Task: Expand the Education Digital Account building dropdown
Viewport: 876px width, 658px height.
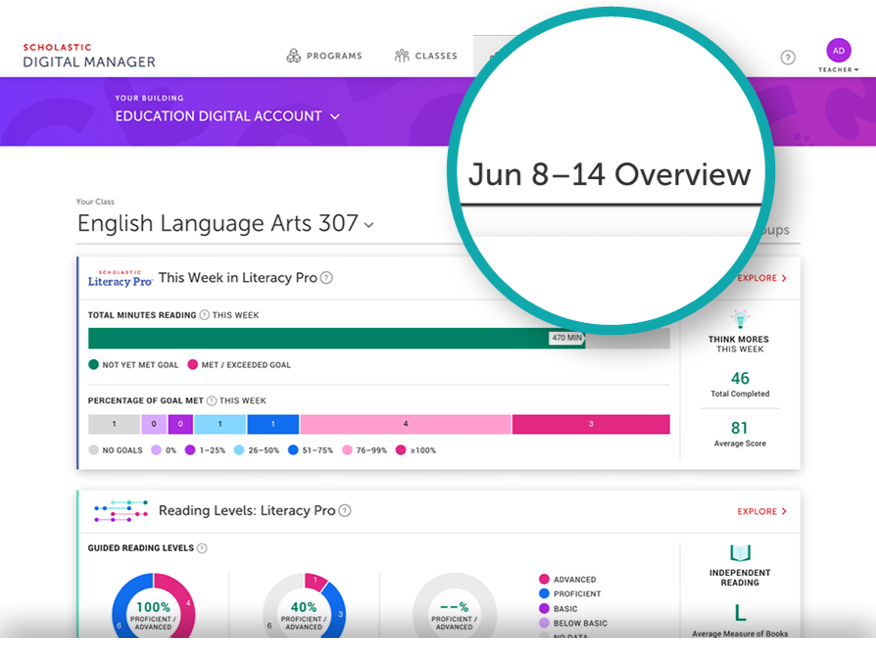Action: click(x=335, y=116)
